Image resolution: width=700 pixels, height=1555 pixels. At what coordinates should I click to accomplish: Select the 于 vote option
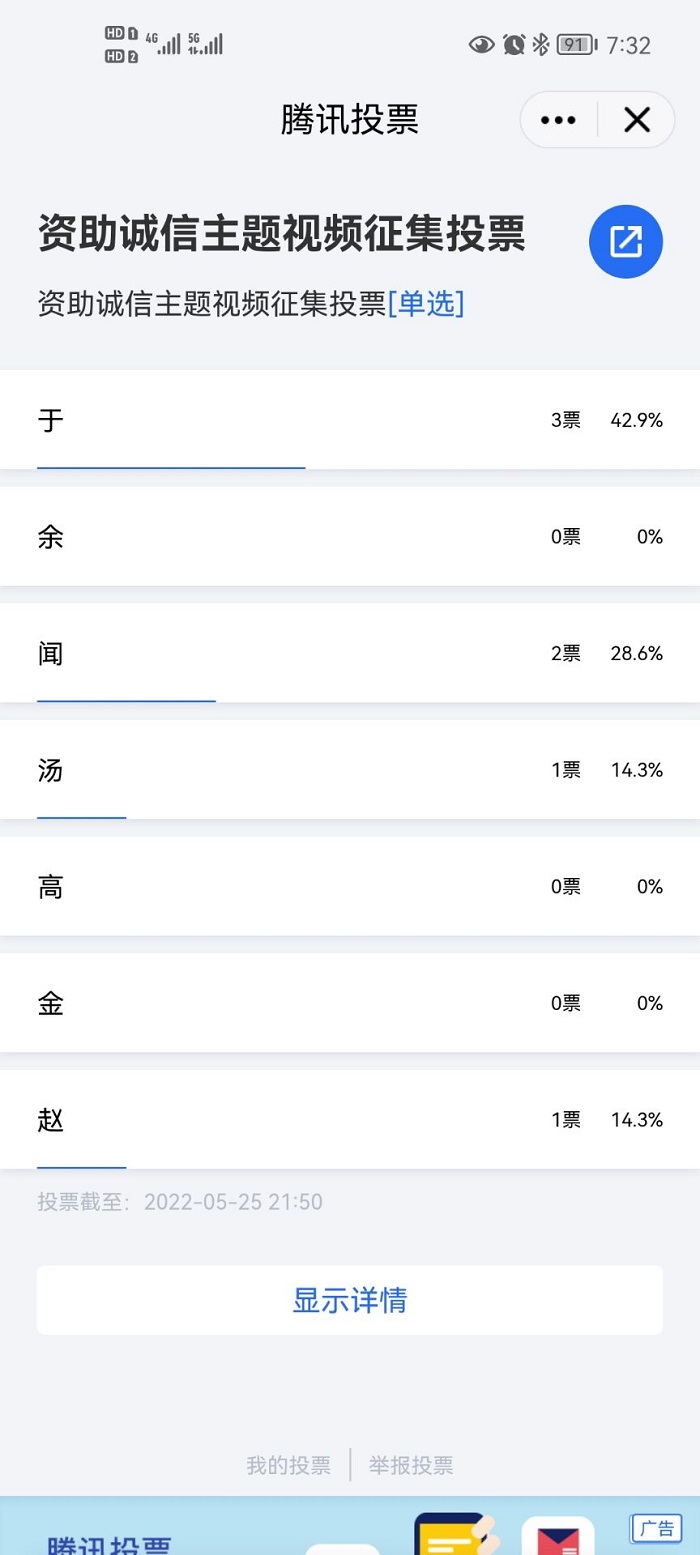(350, 420)
